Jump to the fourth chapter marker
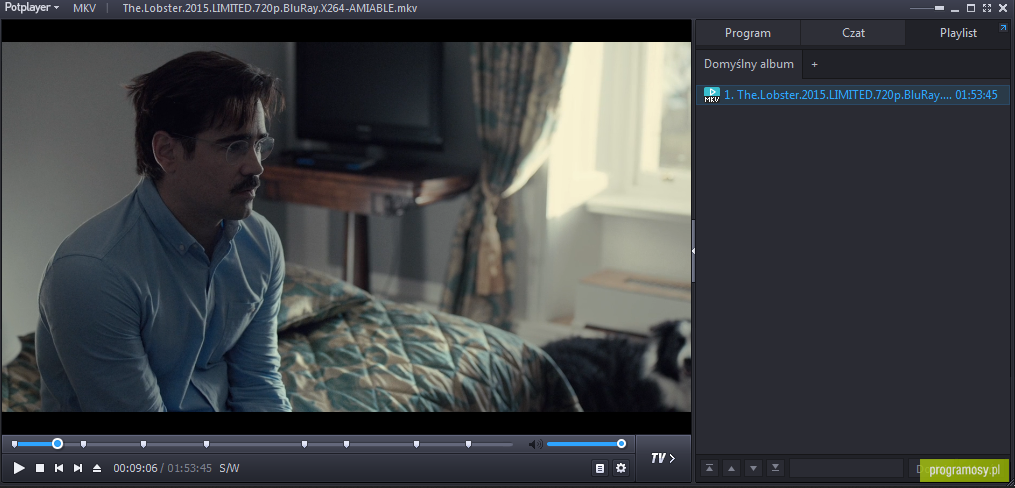 (206, 444)
